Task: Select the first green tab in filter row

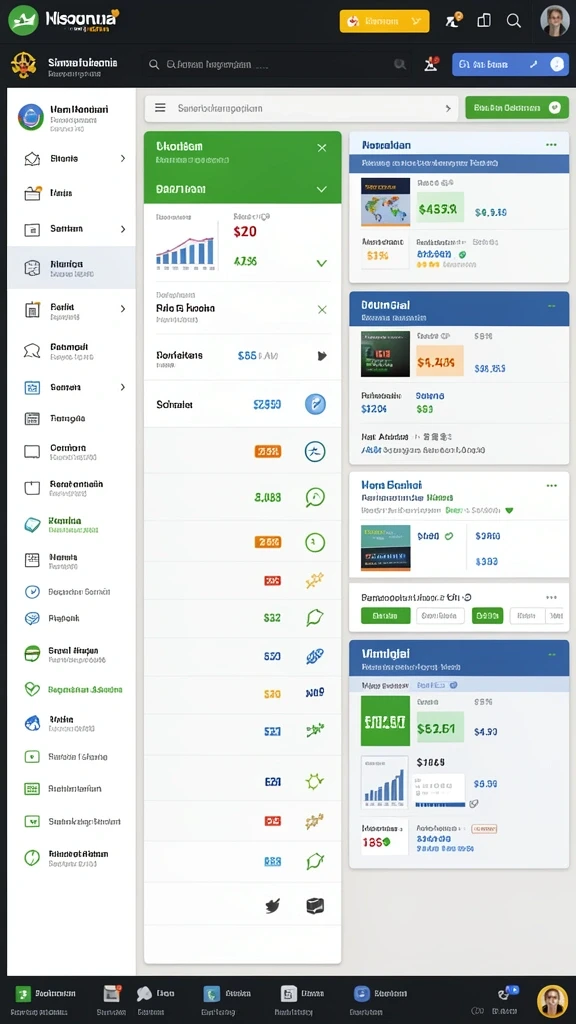Action: [x=385, y=615]
